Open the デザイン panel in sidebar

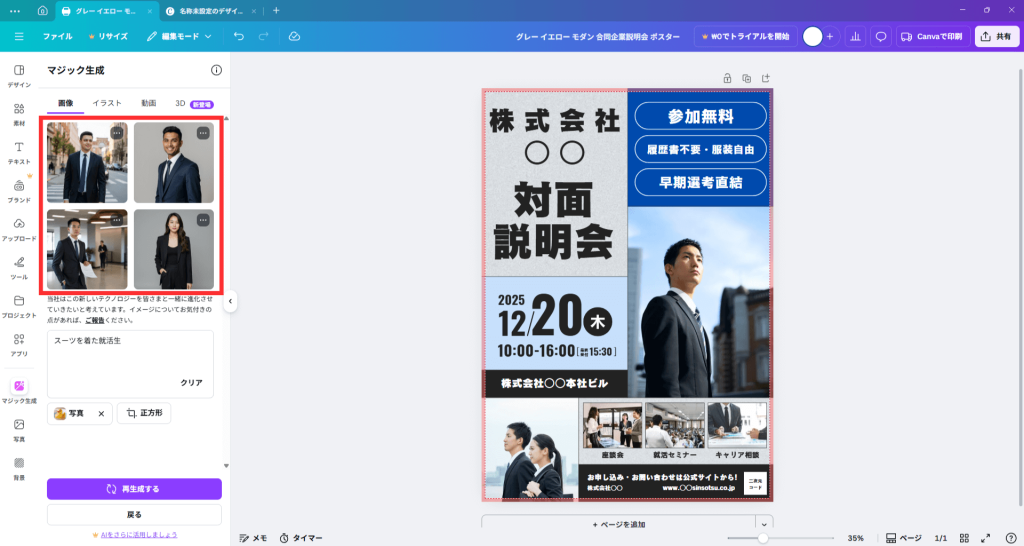coord(19,75)
